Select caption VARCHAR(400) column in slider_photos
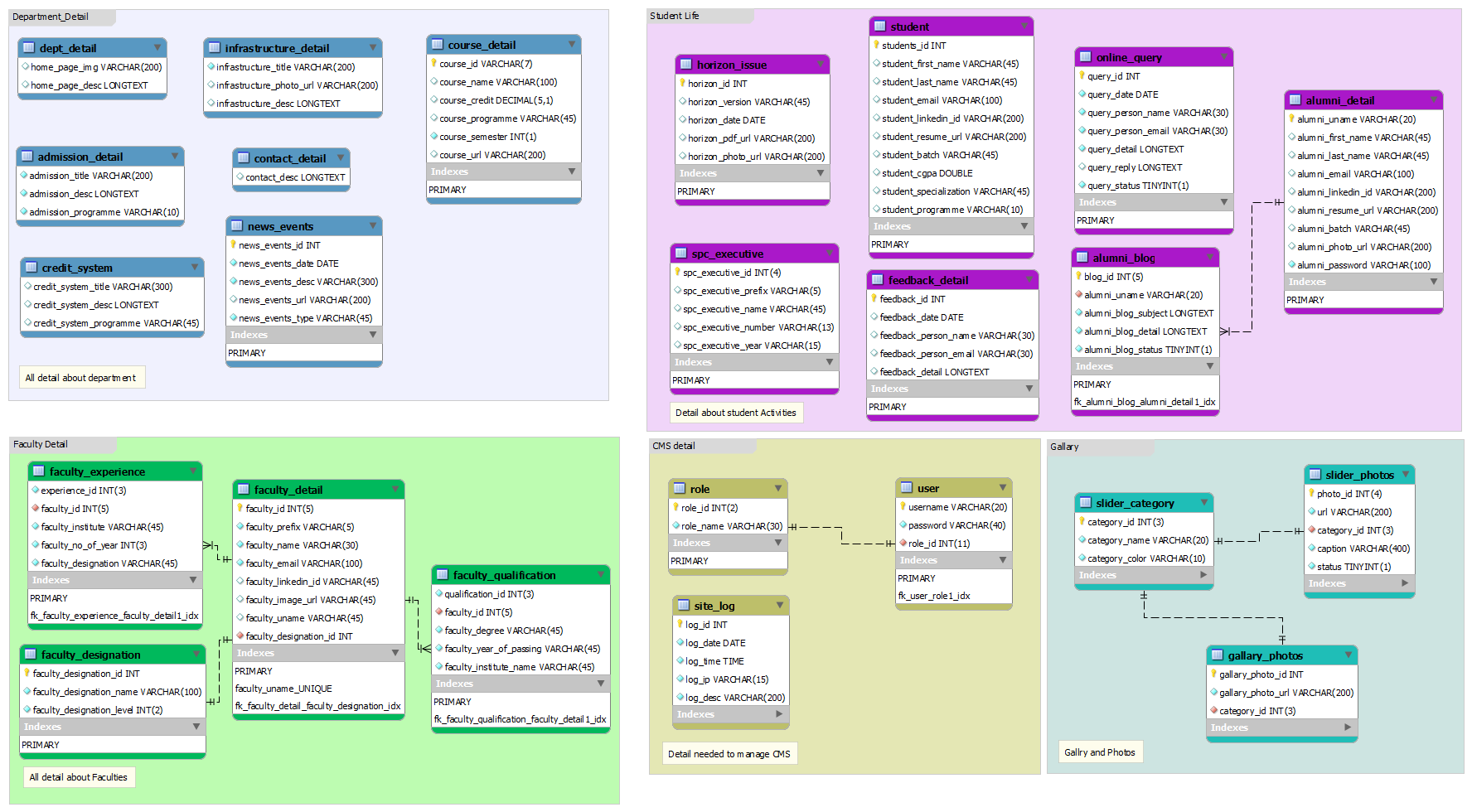 (x=1359, y=549)
